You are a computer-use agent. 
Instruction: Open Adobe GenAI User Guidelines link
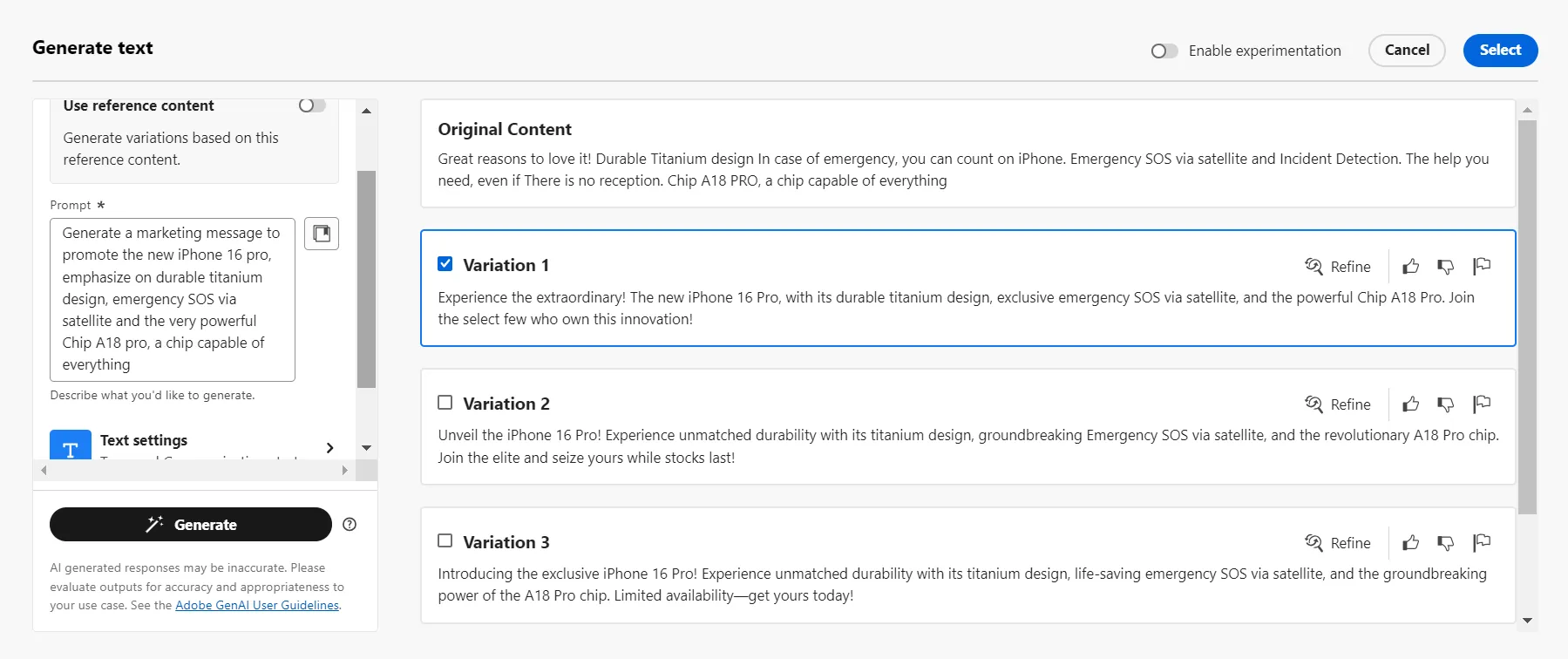(257, 605)
